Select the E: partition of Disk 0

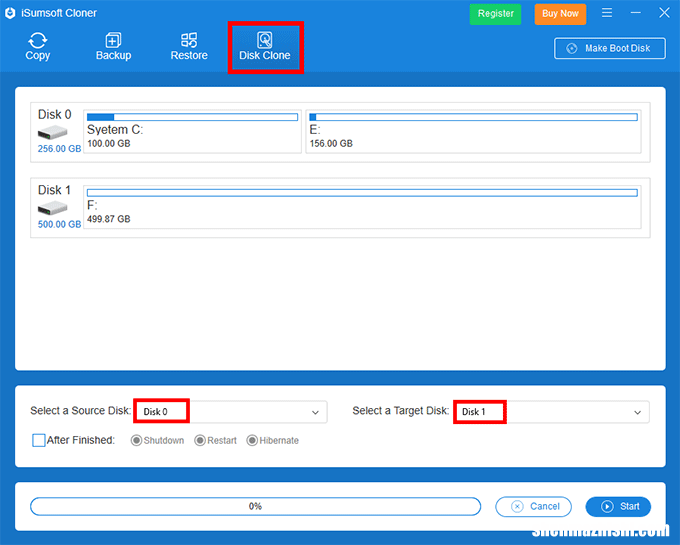click(x=473, y=132)
